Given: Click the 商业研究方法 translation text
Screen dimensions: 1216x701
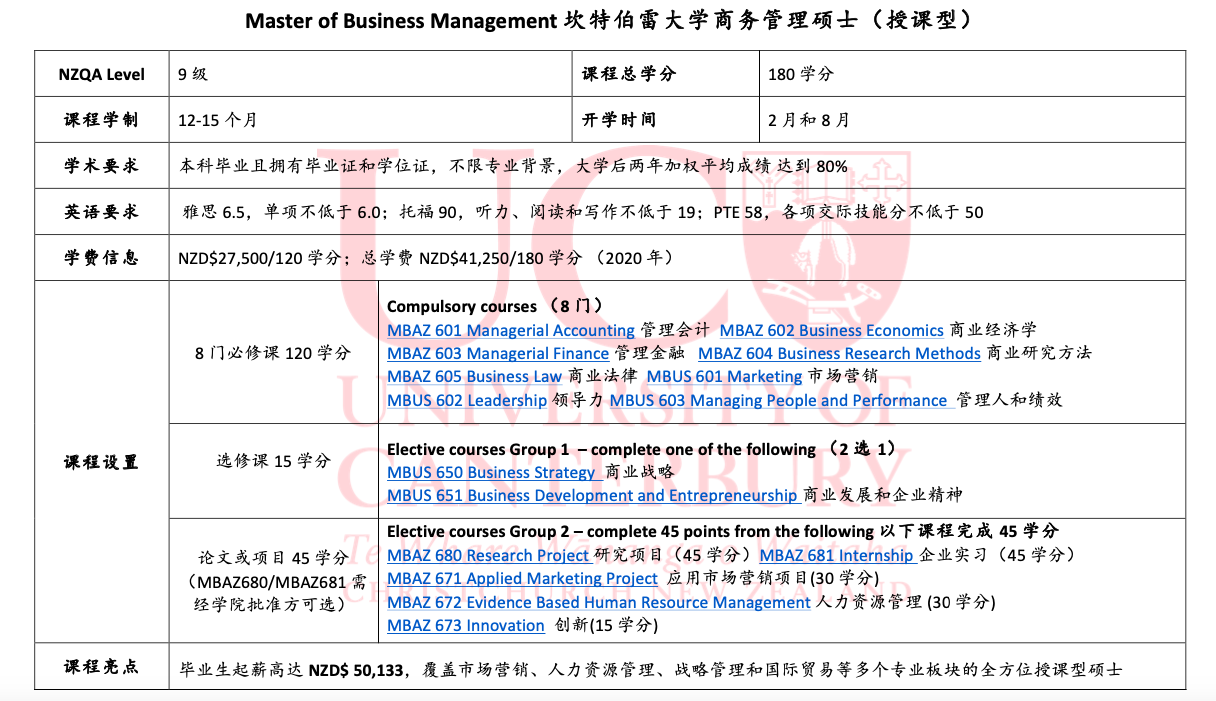Looking at the screenshot, I should (1038, 353).
